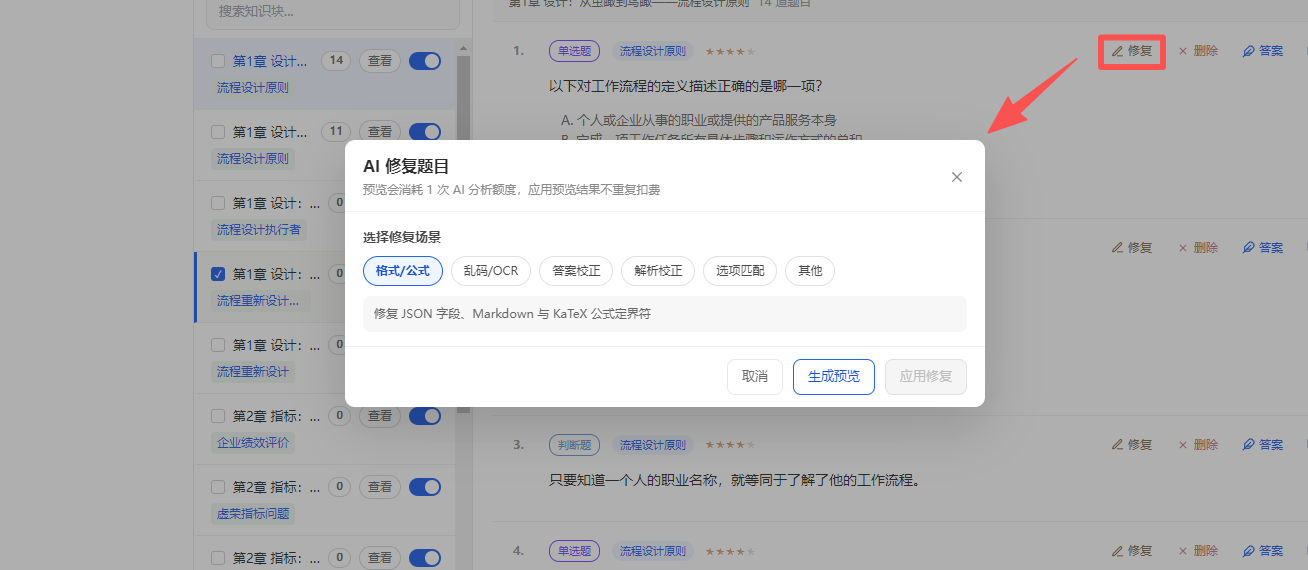Switch off the 企业绩效评价 row toggle

tap(425, 416)
